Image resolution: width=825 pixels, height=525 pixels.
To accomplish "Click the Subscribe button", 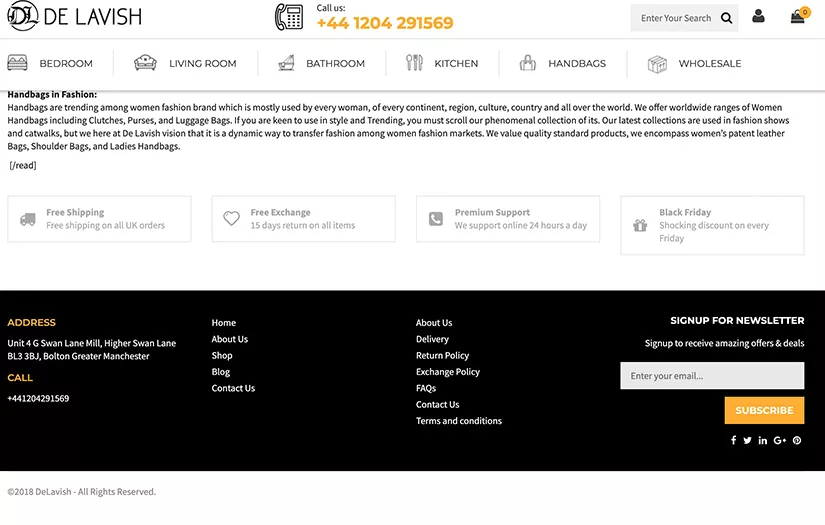I will click(x=764, y=410).
